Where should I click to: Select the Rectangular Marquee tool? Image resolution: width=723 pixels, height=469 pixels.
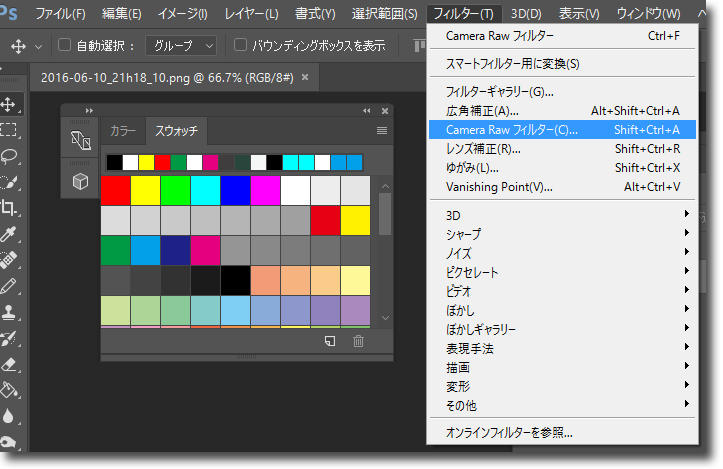click(8, 130)
